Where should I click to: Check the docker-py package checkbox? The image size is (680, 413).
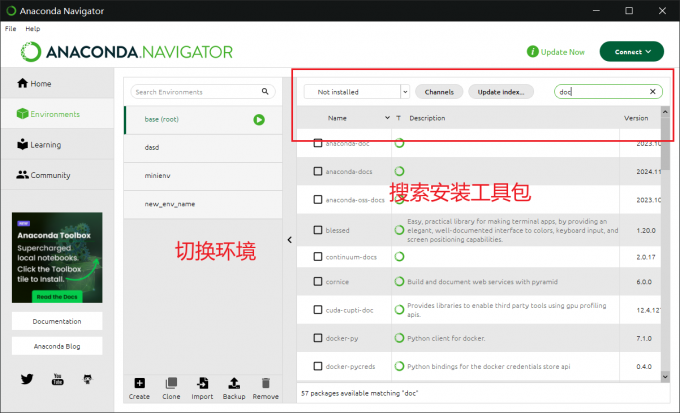pyautogui.click(x=318, y=338)
